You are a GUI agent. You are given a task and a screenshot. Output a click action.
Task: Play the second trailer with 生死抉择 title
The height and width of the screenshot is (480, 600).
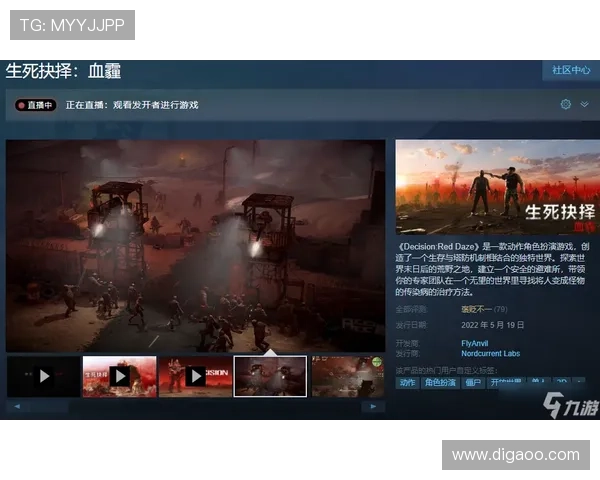[x=120, y=376]
